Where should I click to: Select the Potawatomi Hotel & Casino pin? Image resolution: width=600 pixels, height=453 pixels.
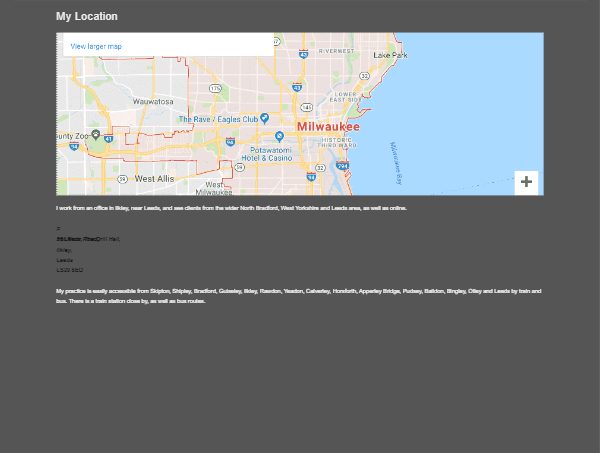click(280, 137)
